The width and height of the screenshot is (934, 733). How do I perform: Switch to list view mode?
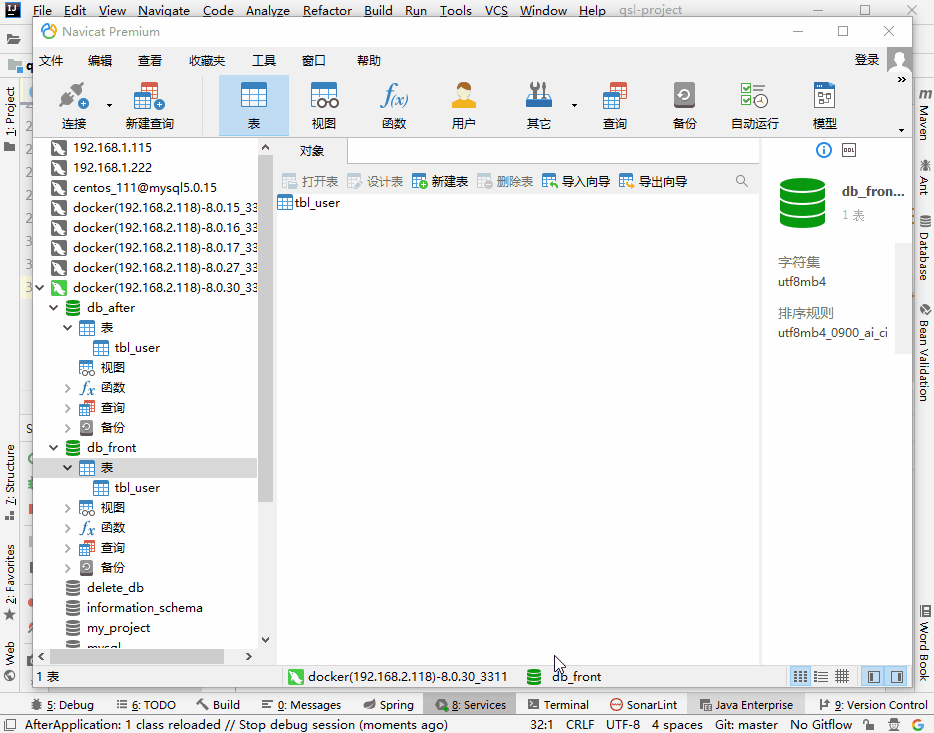point(821,676)
